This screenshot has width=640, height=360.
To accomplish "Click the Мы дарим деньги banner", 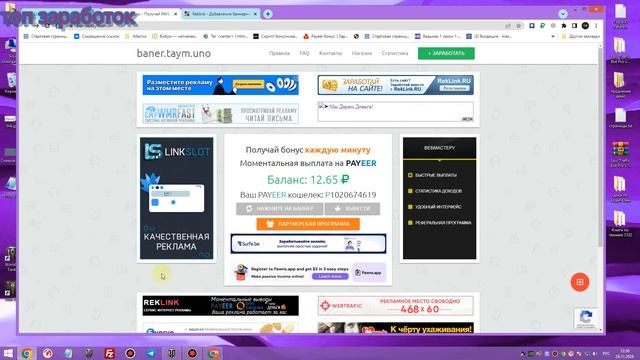I will 396,112.
